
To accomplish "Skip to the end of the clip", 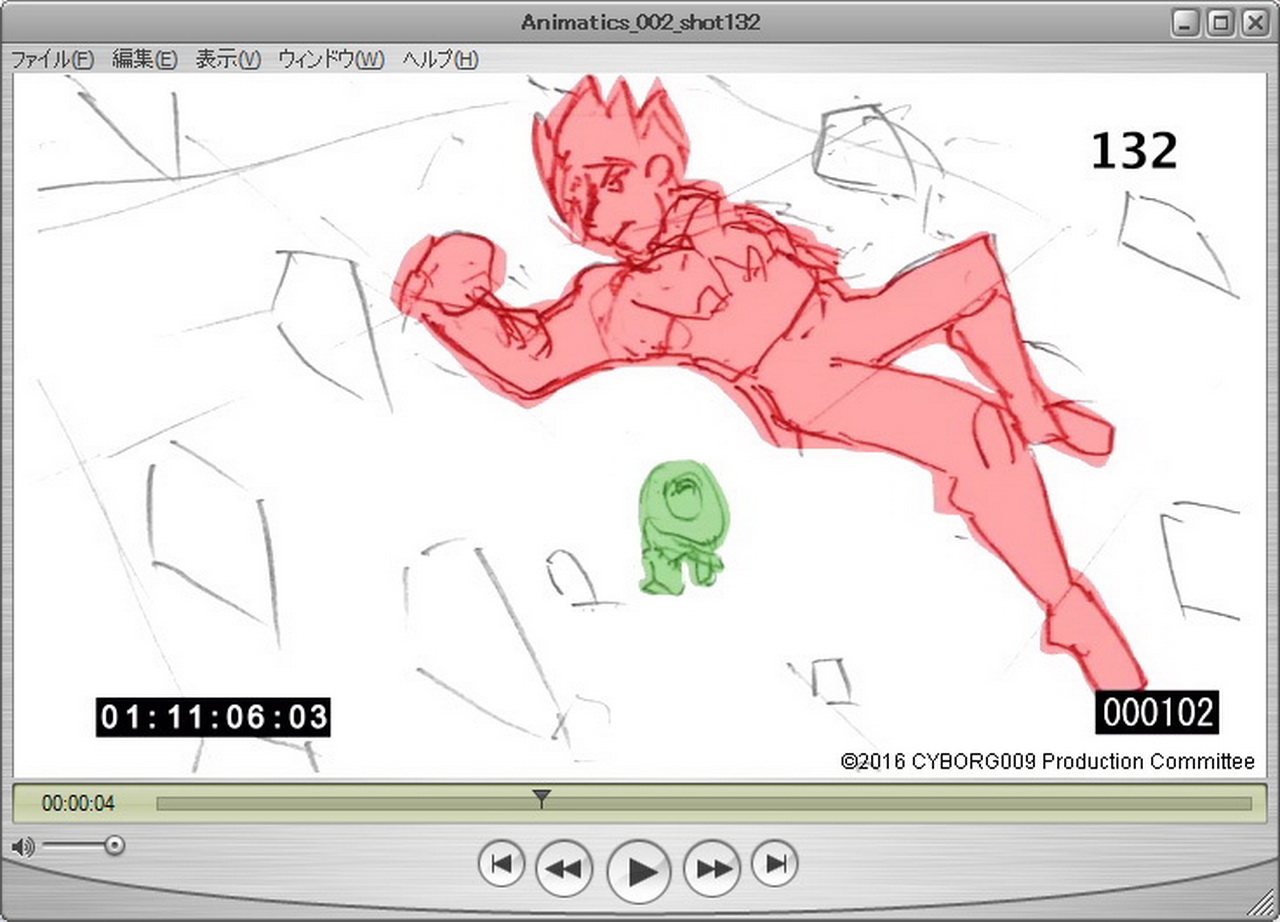I will point(775,864).
